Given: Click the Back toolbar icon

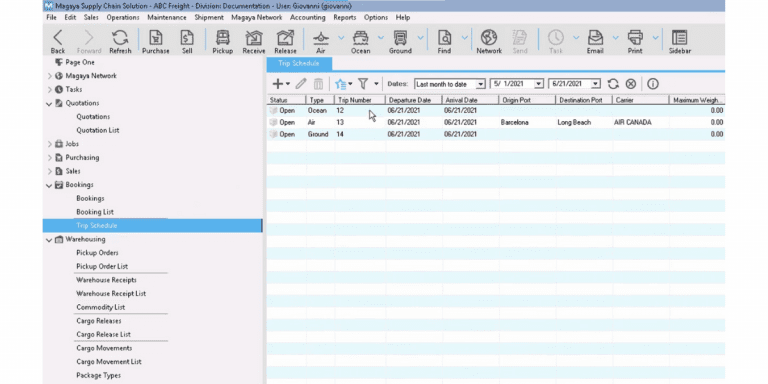Looking at the screenshot, I should coord(58,41).
